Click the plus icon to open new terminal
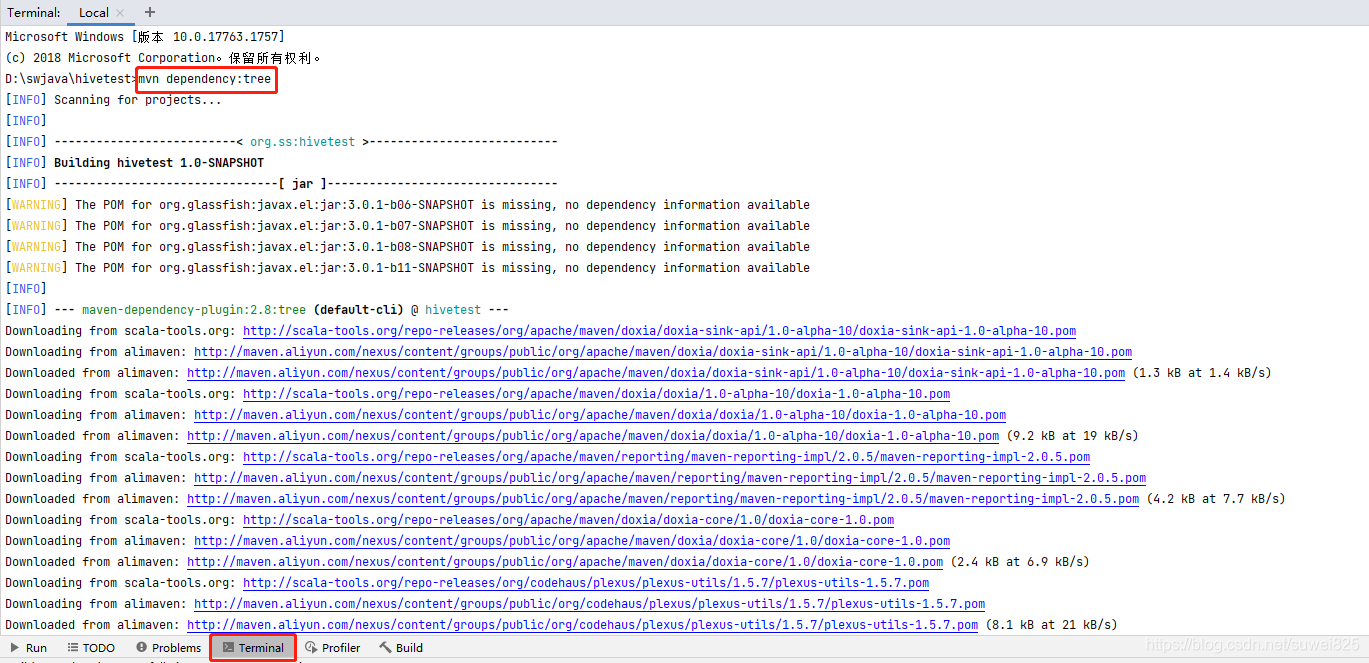1369x663 pixels. pyautogui.click(x=149, y=12)
